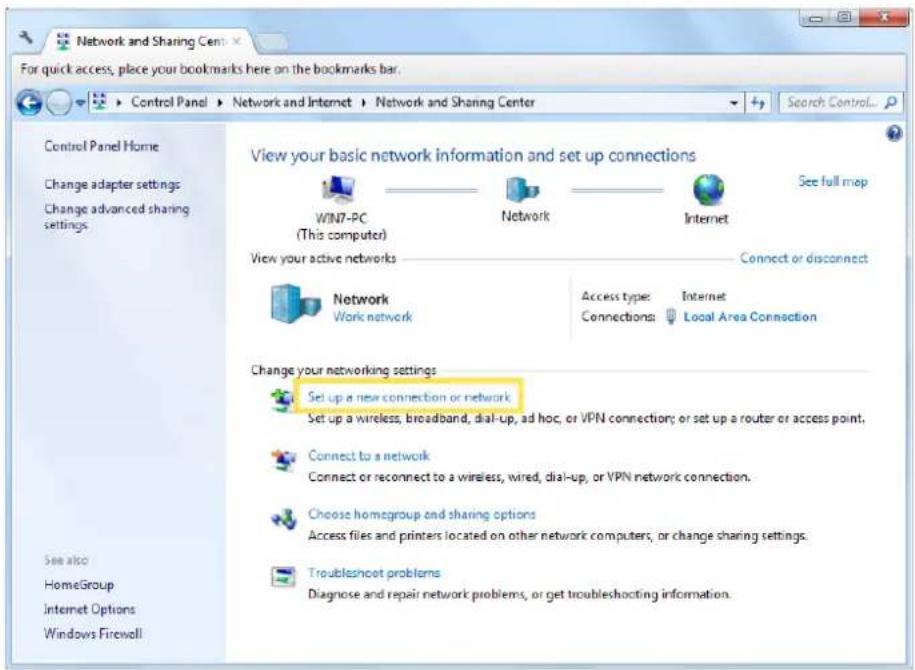The height and width of the screenshot is (670, 915).
Task: Open Change adapter settings
Action: pos(112,184)
